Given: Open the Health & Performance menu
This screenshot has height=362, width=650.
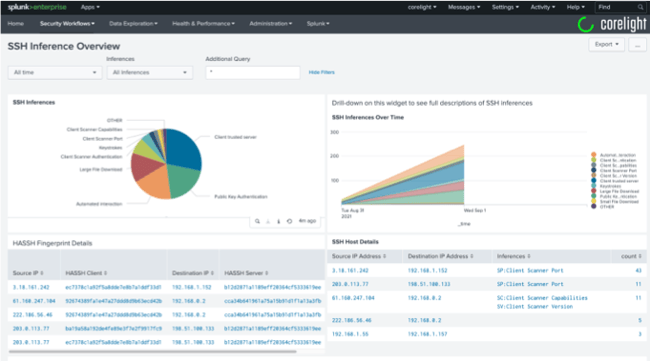Looking at the screenshot, I should (203, 24).
